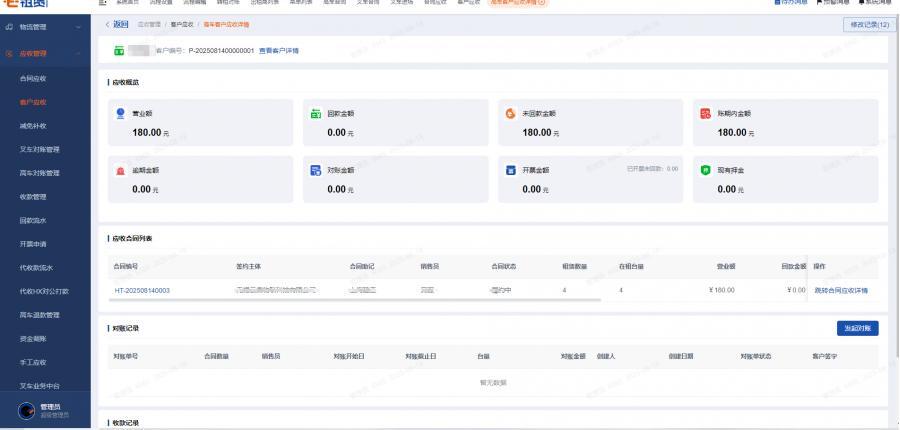The width and height of the screenshot is (900, 430).
Task: Click the 对账金额 blue icon
Action: (316, 170)
